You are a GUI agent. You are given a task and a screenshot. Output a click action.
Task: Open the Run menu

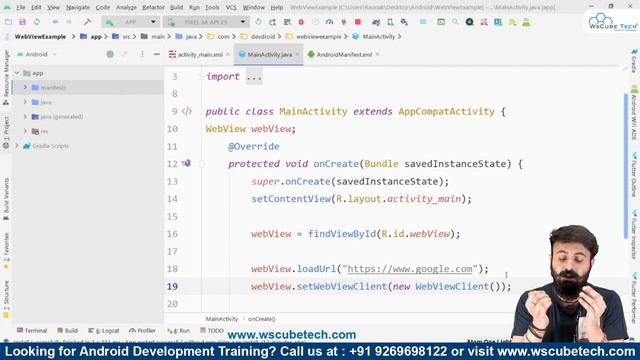click(x=194, y=7)
